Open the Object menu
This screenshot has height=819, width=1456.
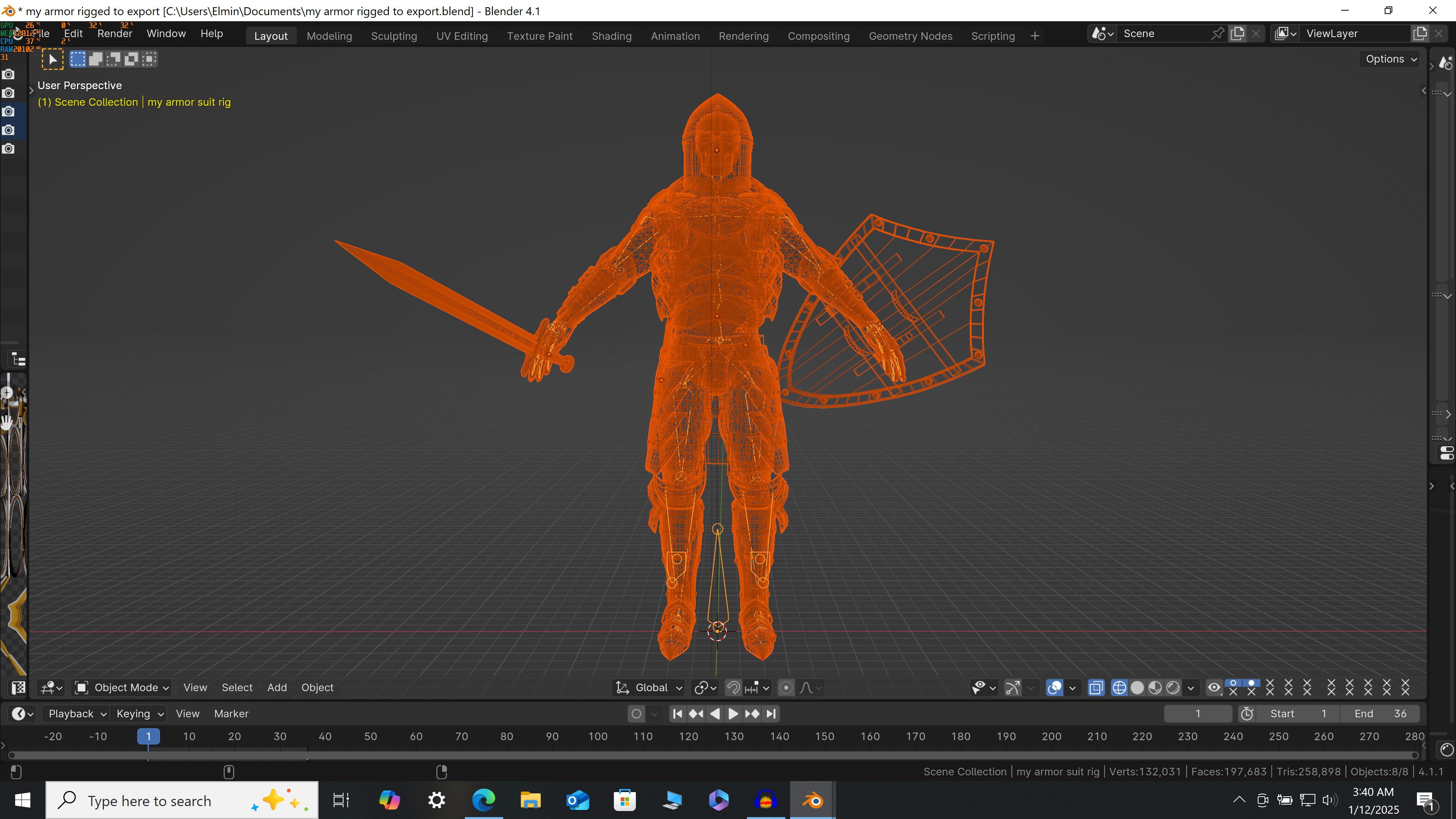pos(317,687)
